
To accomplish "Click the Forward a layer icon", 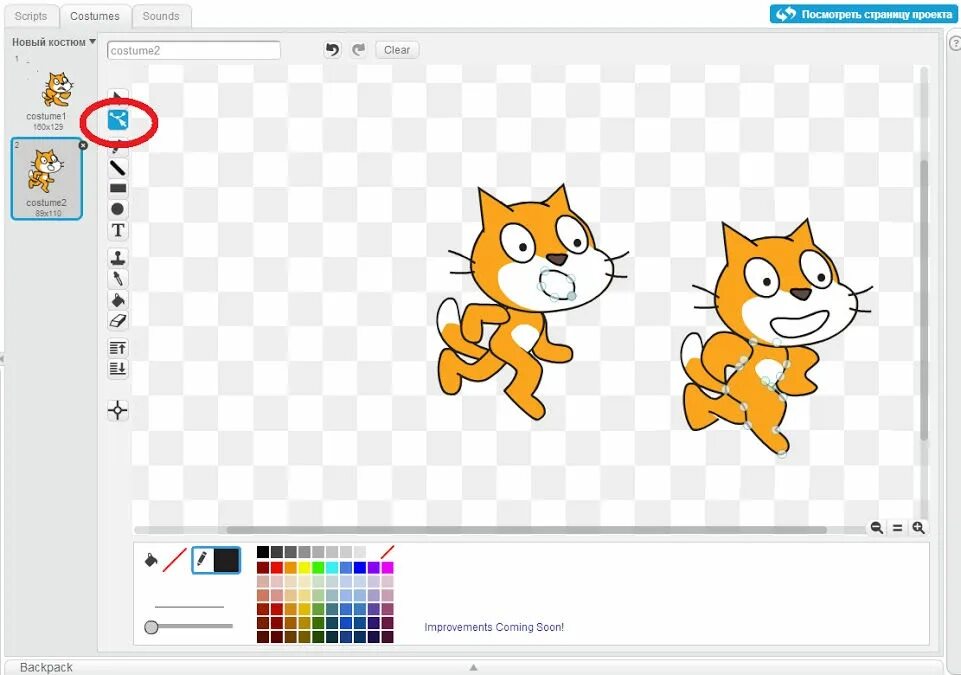I will pyautogui.click(x=118, y=348).
